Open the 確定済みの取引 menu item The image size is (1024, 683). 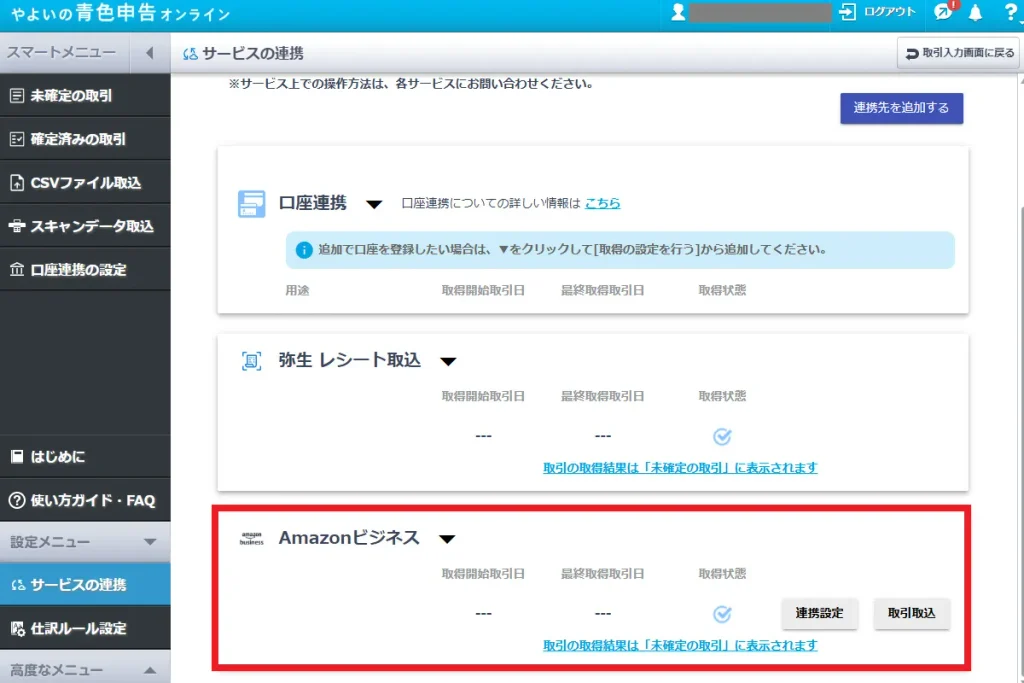click(x=85, y=139)
